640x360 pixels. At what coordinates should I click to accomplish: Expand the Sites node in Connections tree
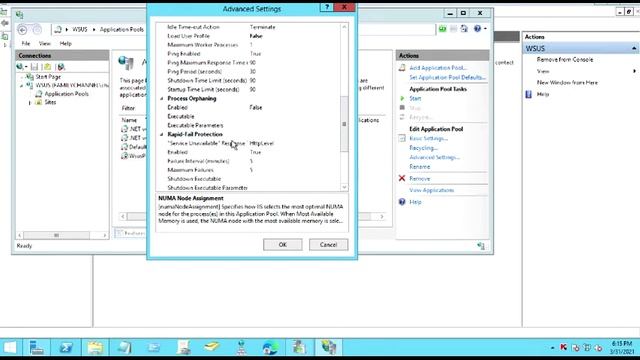click(x=29, y=103)
